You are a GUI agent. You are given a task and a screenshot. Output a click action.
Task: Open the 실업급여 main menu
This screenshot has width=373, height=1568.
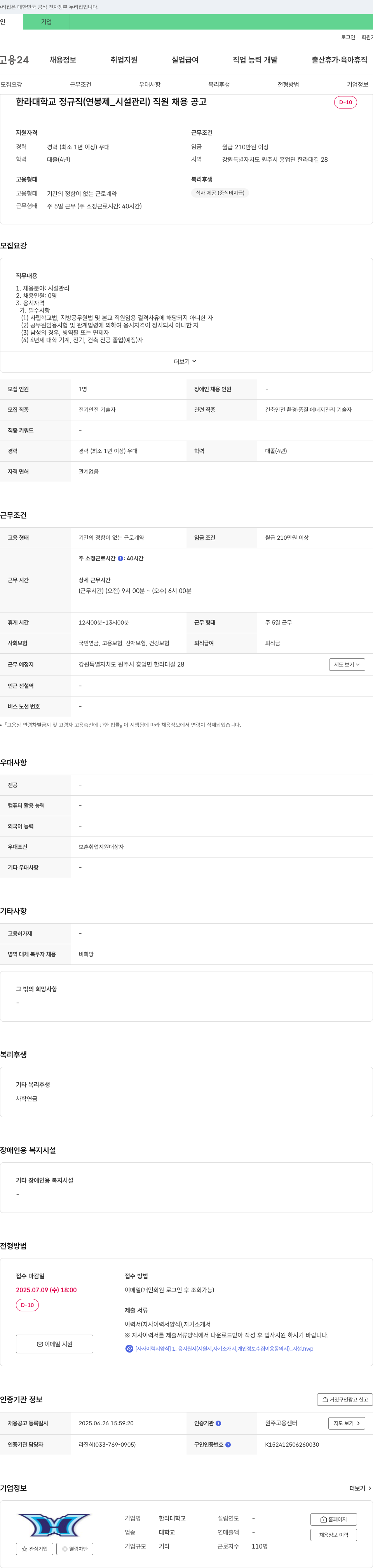185,59
